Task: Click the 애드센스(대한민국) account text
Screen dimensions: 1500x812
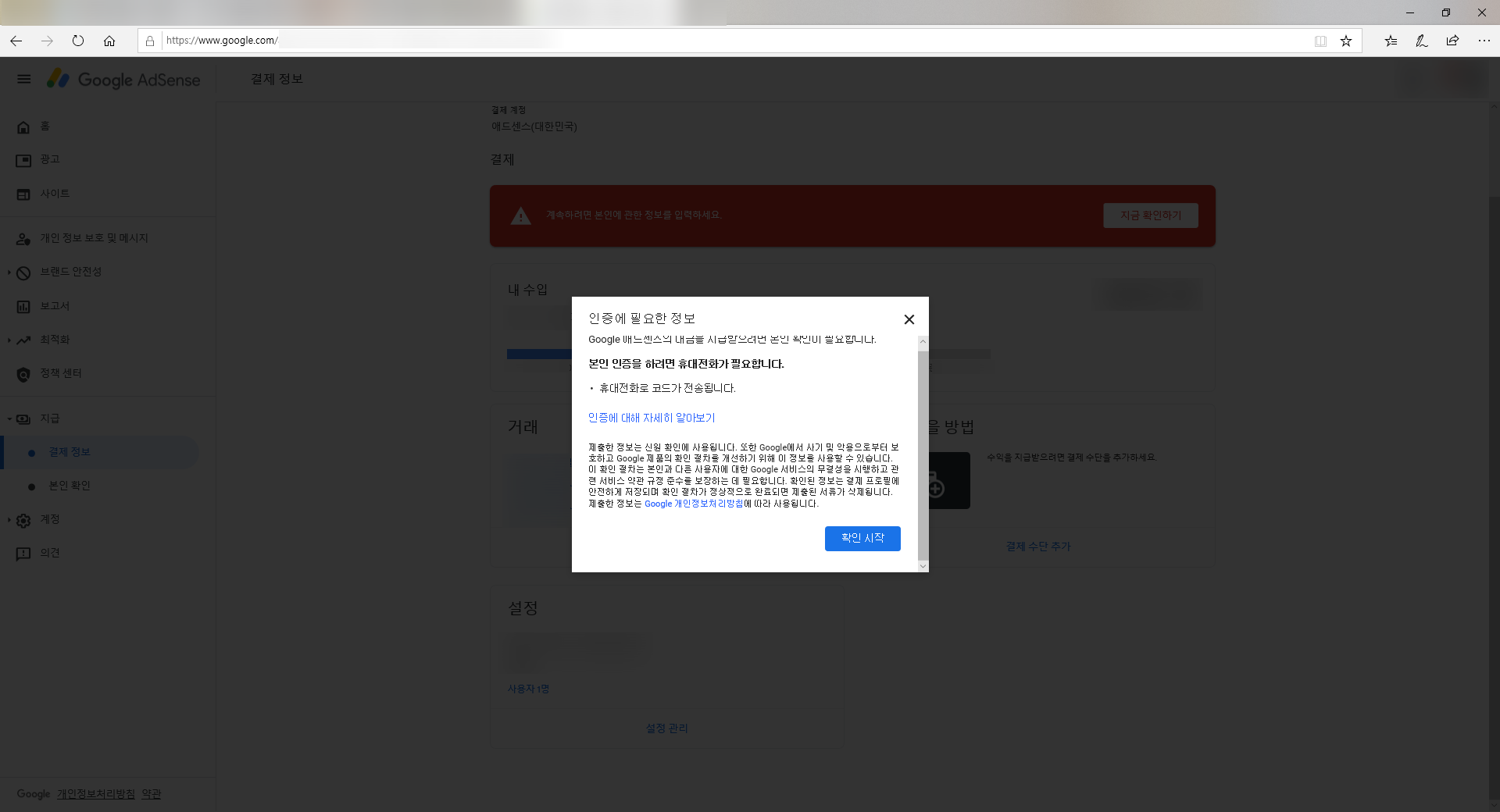Action: click(534, 126)
